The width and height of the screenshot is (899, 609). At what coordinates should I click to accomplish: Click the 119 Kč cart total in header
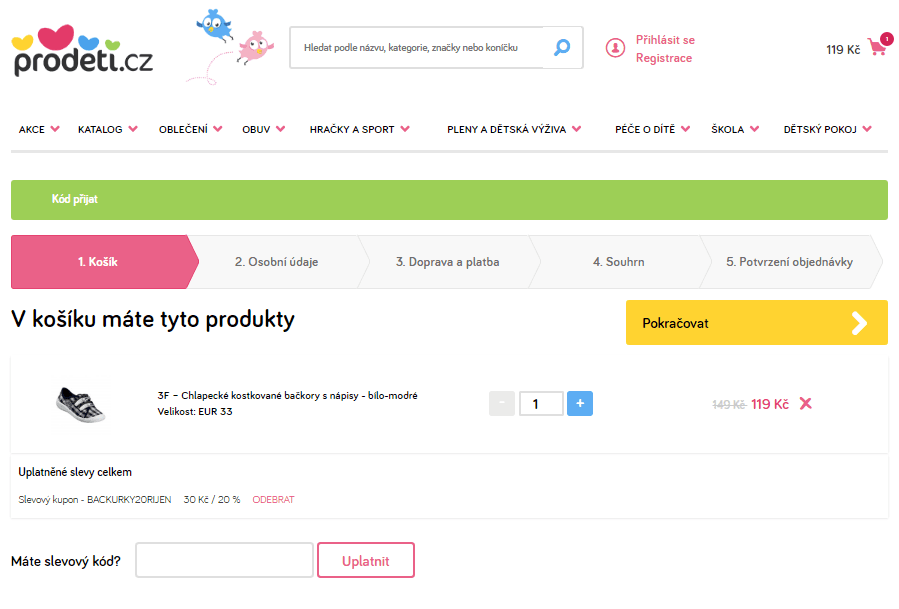(x=843, y=50)
